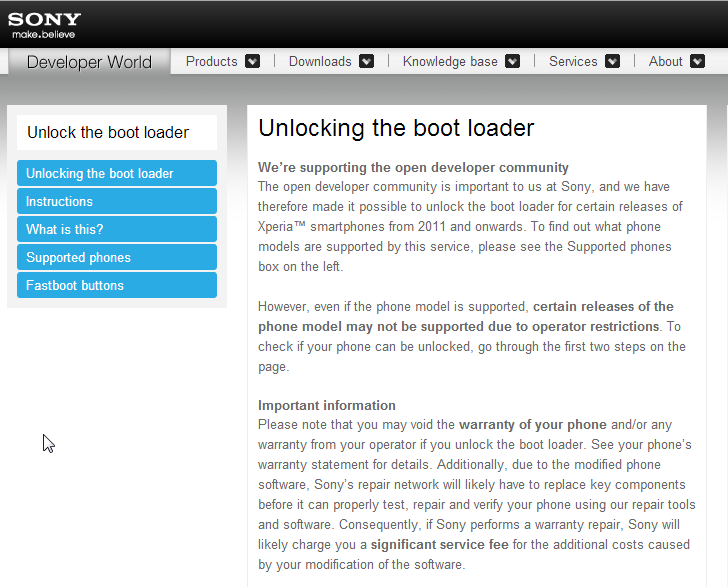Screen dimensions: 728x587
Task: Expand the About dropdown arrow
Action: 697,61
